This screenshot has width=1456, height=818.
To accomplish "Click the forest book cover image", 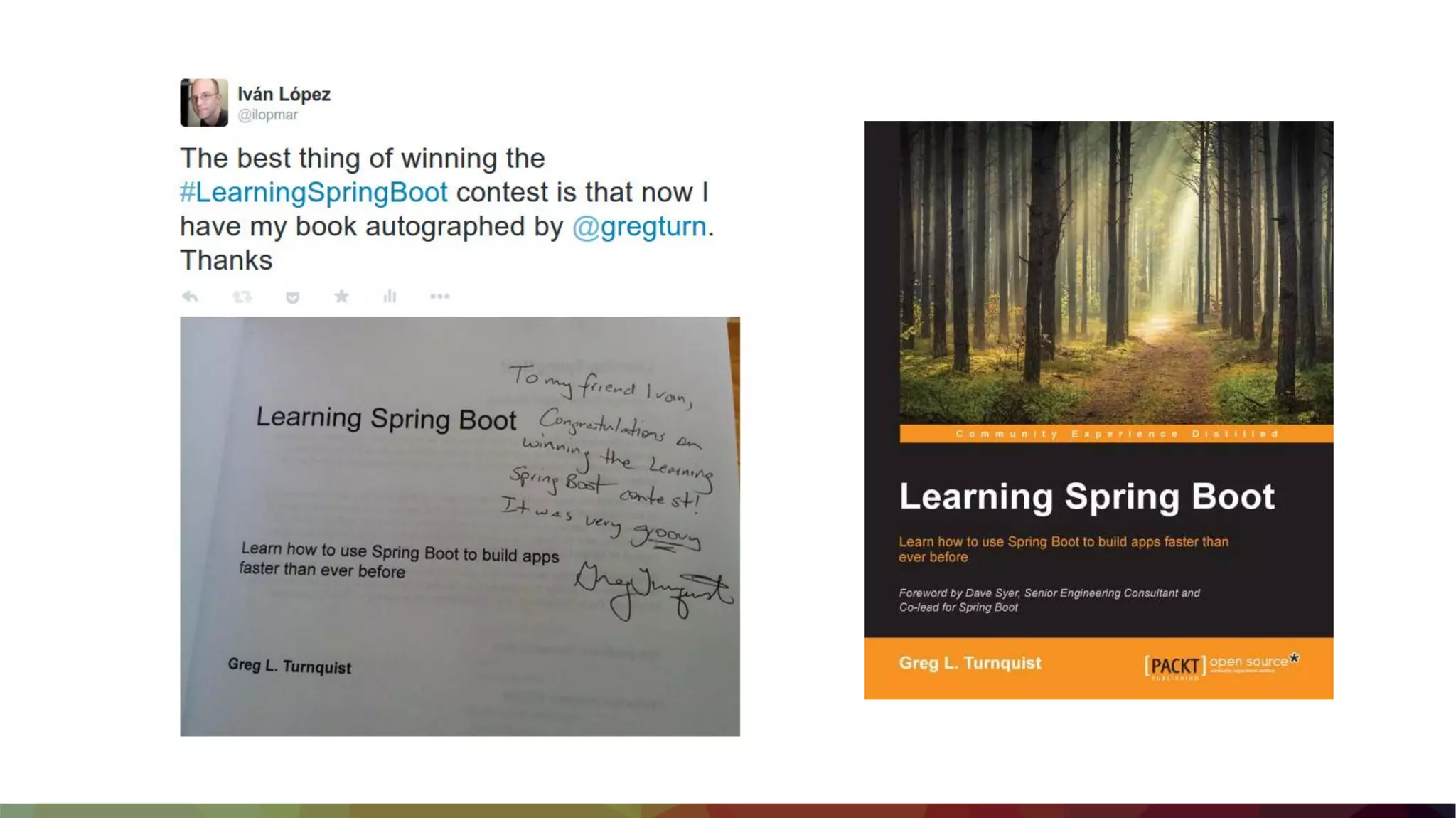I will coord(1116,272).
